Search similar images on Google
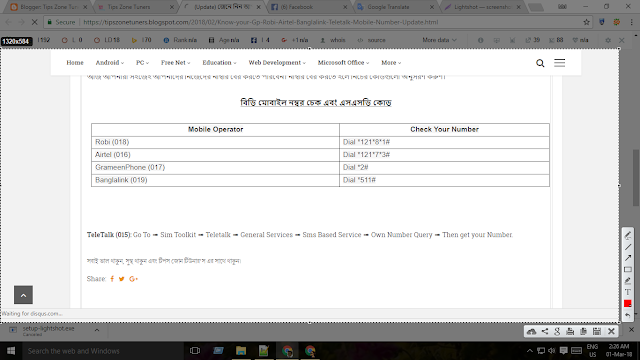This screenshot has width=640, height=360. (x=558, y=331)
